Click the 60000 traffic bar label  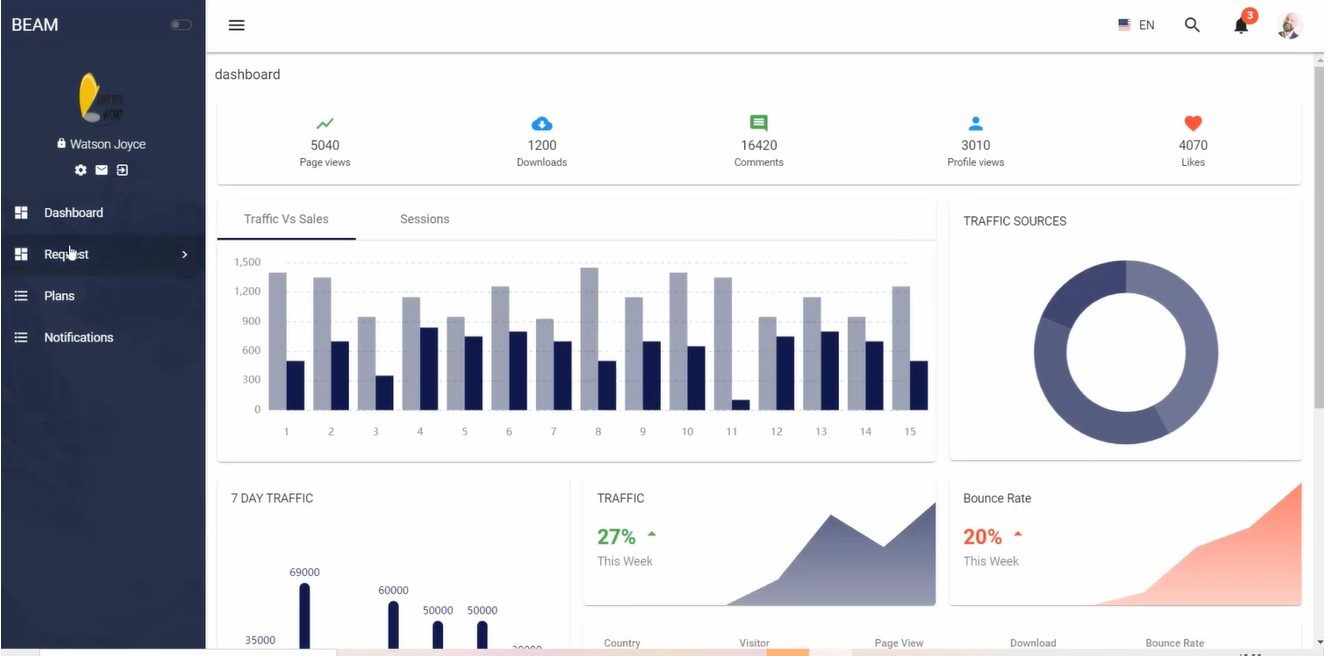tap(393, 590)
